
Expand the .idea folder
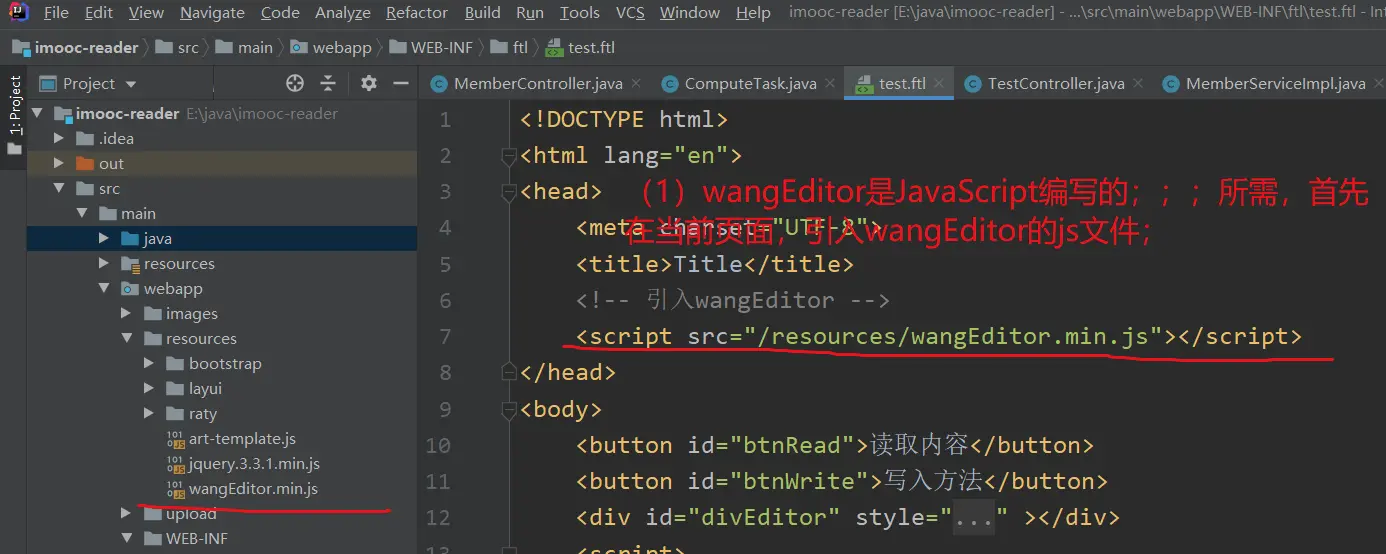click(59, 139)
